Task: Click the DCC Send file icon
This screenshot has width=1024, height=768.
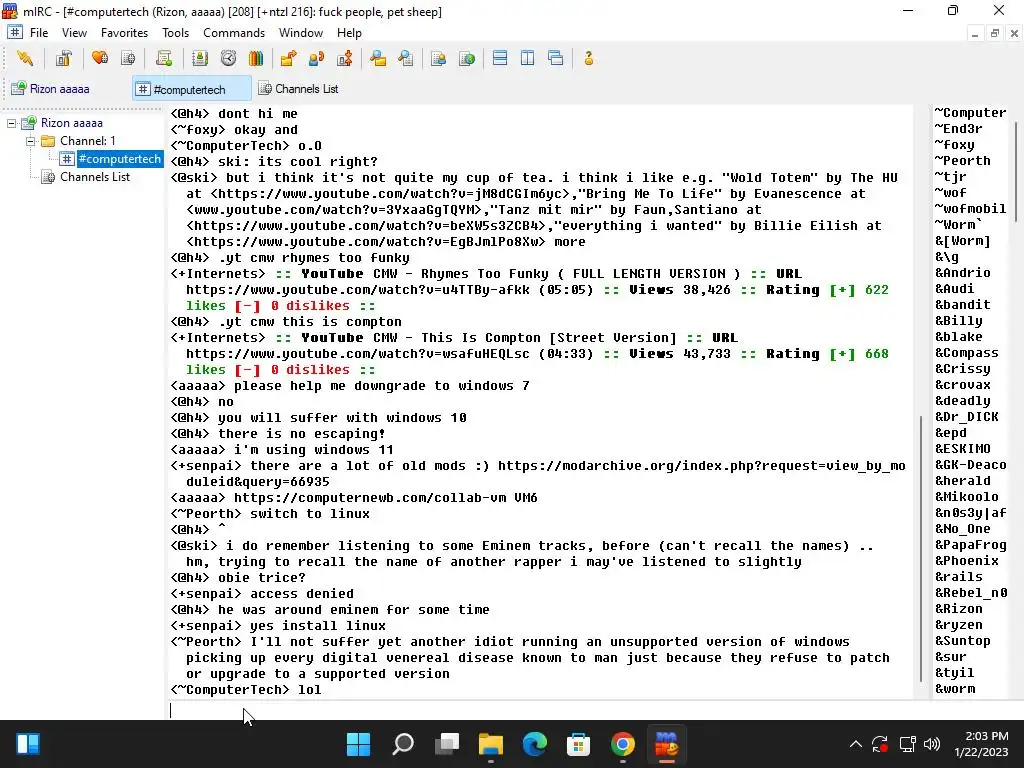Action: (288, 59)
